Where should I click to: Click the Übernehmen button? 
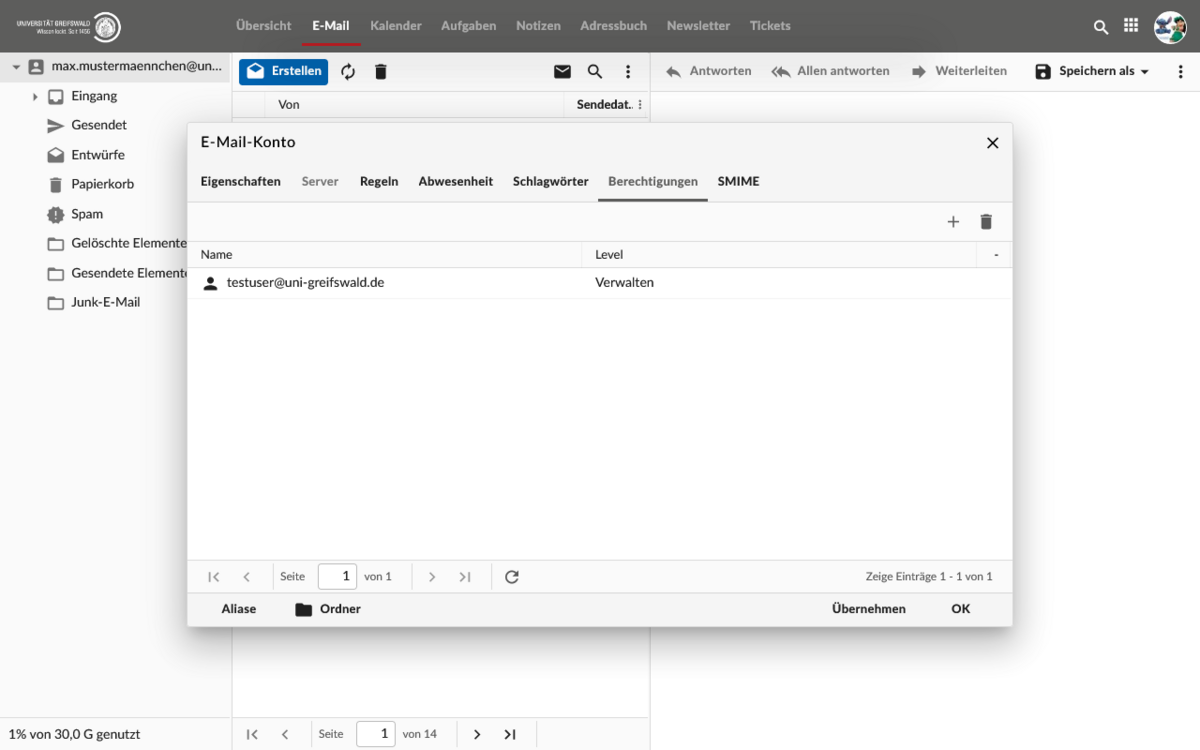tap(868, 609)
